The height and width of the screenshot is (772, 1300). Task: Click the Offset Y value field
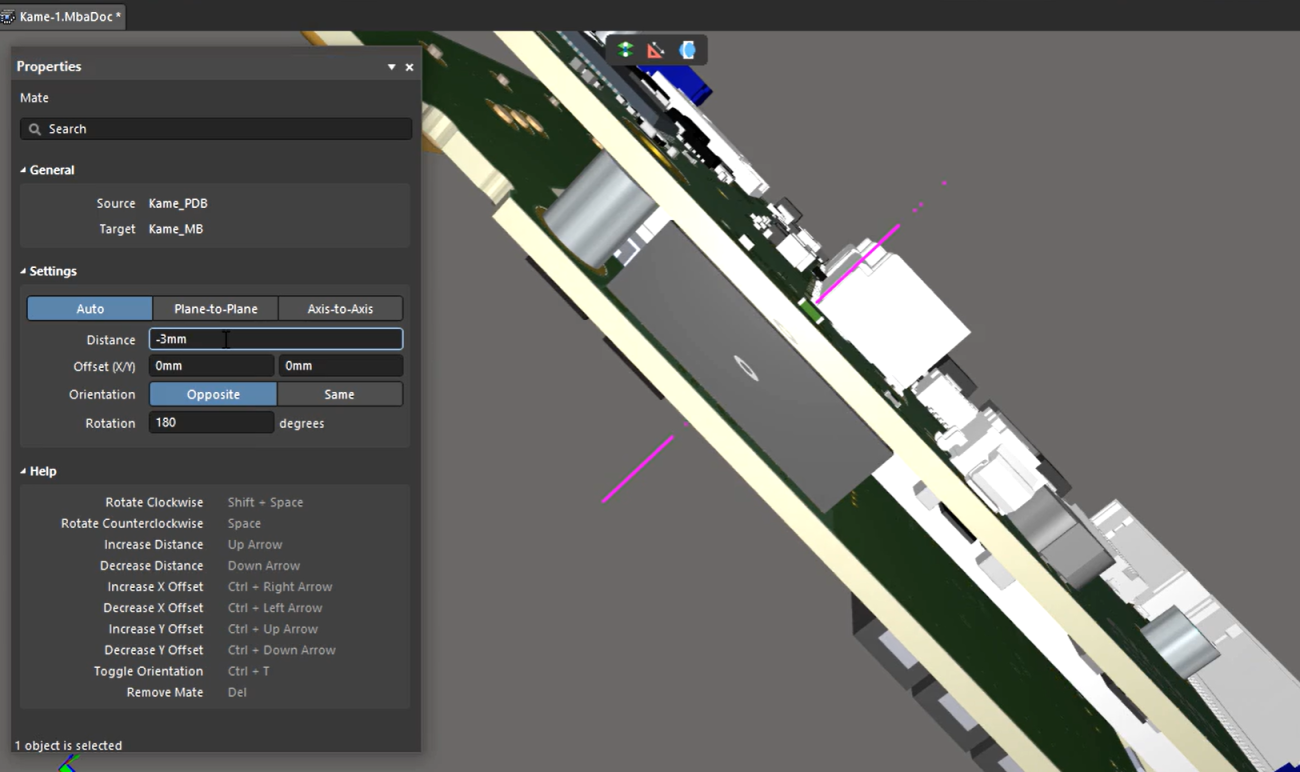tap(340, 366)
